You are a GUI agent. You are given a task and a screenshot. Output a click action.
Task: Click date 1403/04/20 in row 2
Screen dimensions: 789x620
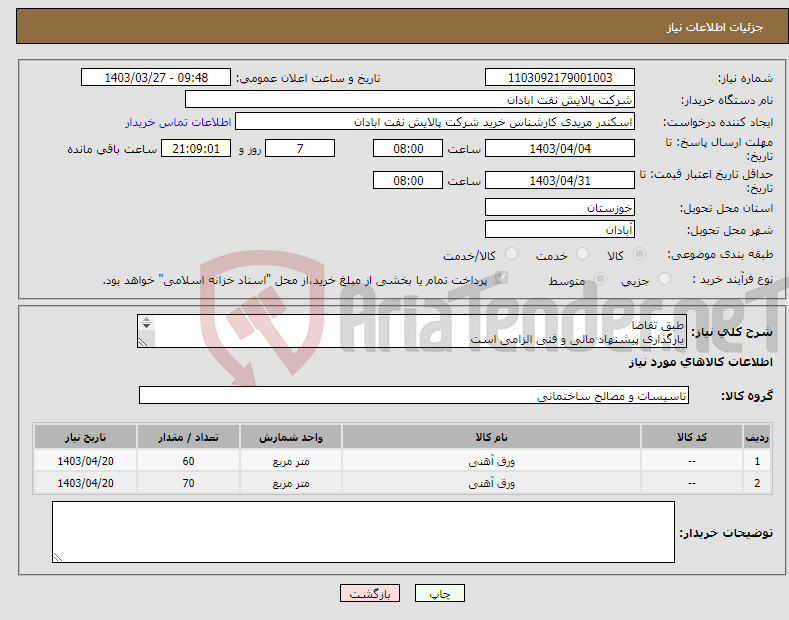[x=86, y=483]
